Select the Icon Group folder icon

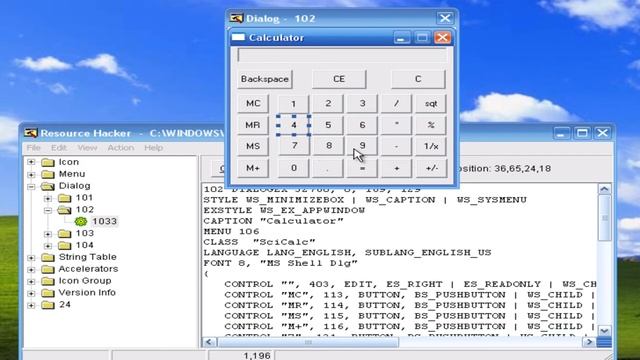point(48,281)
